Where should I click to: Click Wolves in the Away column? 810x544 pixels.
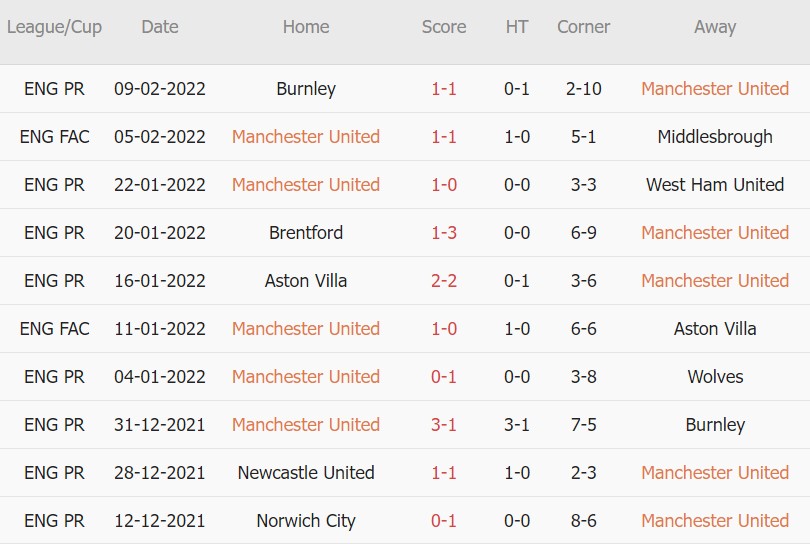pos(715,377)
